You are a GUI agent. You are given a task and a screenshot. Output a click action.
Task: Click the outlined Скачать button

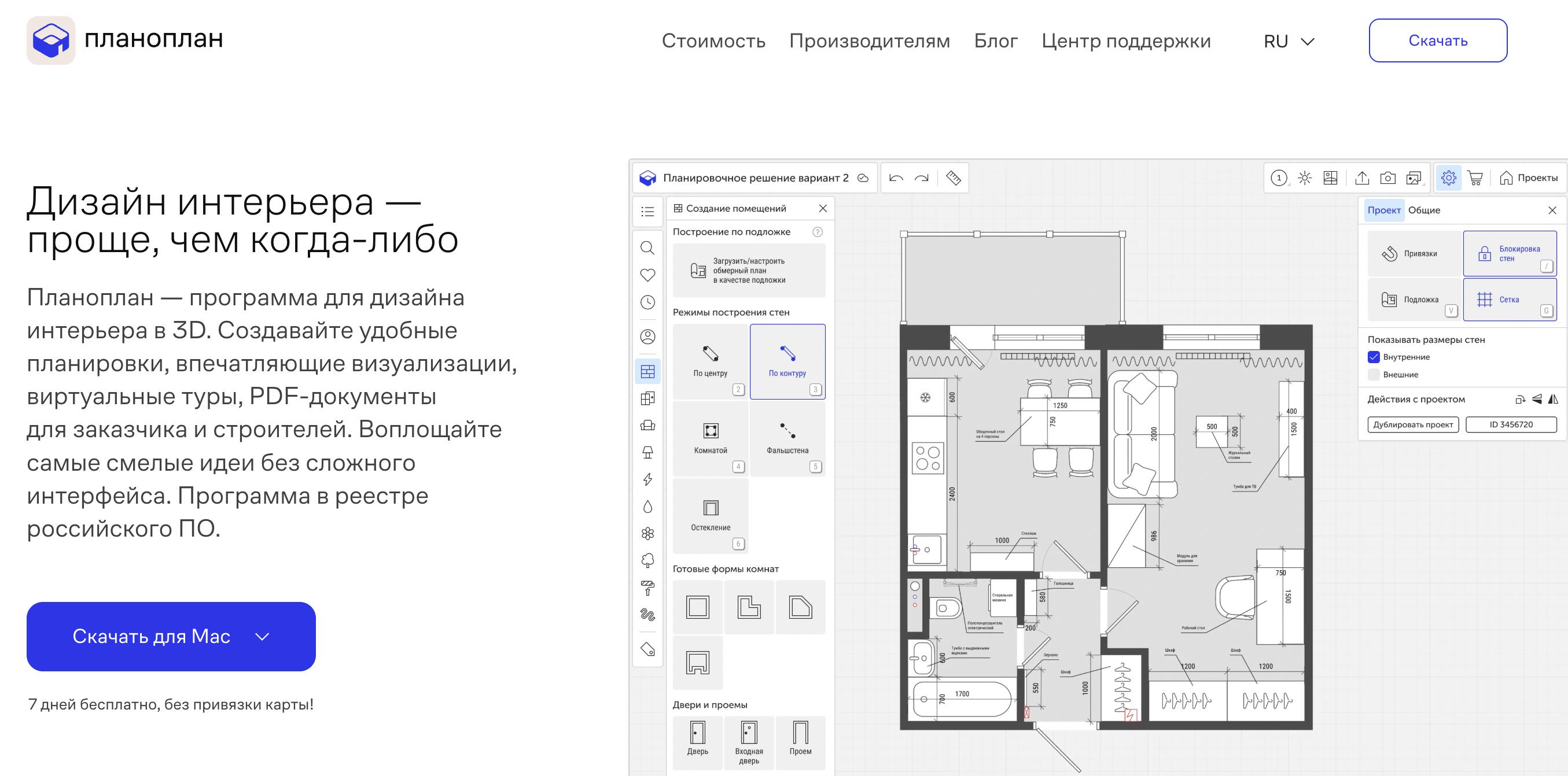click(x=1438, y=40)
